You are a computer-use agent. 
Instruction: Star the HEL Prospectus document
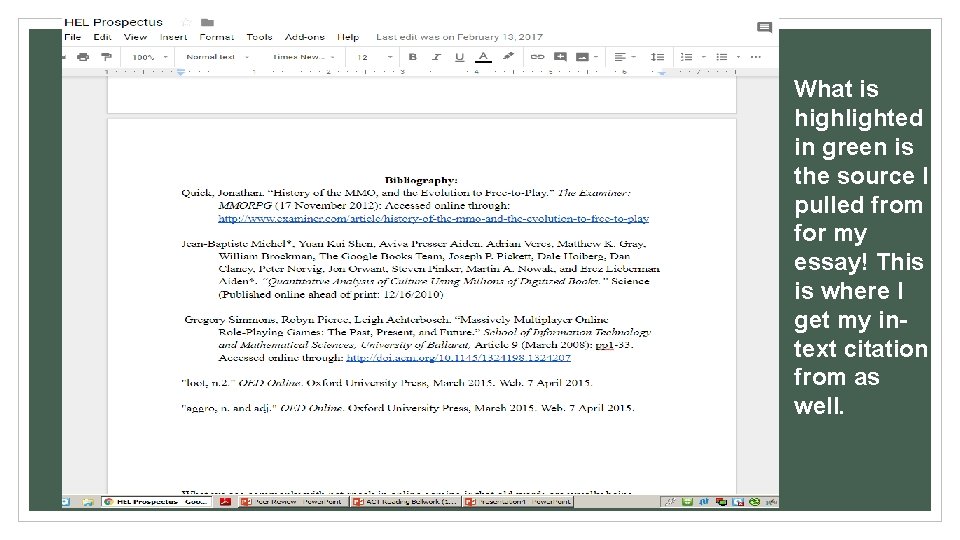(186, 22)
